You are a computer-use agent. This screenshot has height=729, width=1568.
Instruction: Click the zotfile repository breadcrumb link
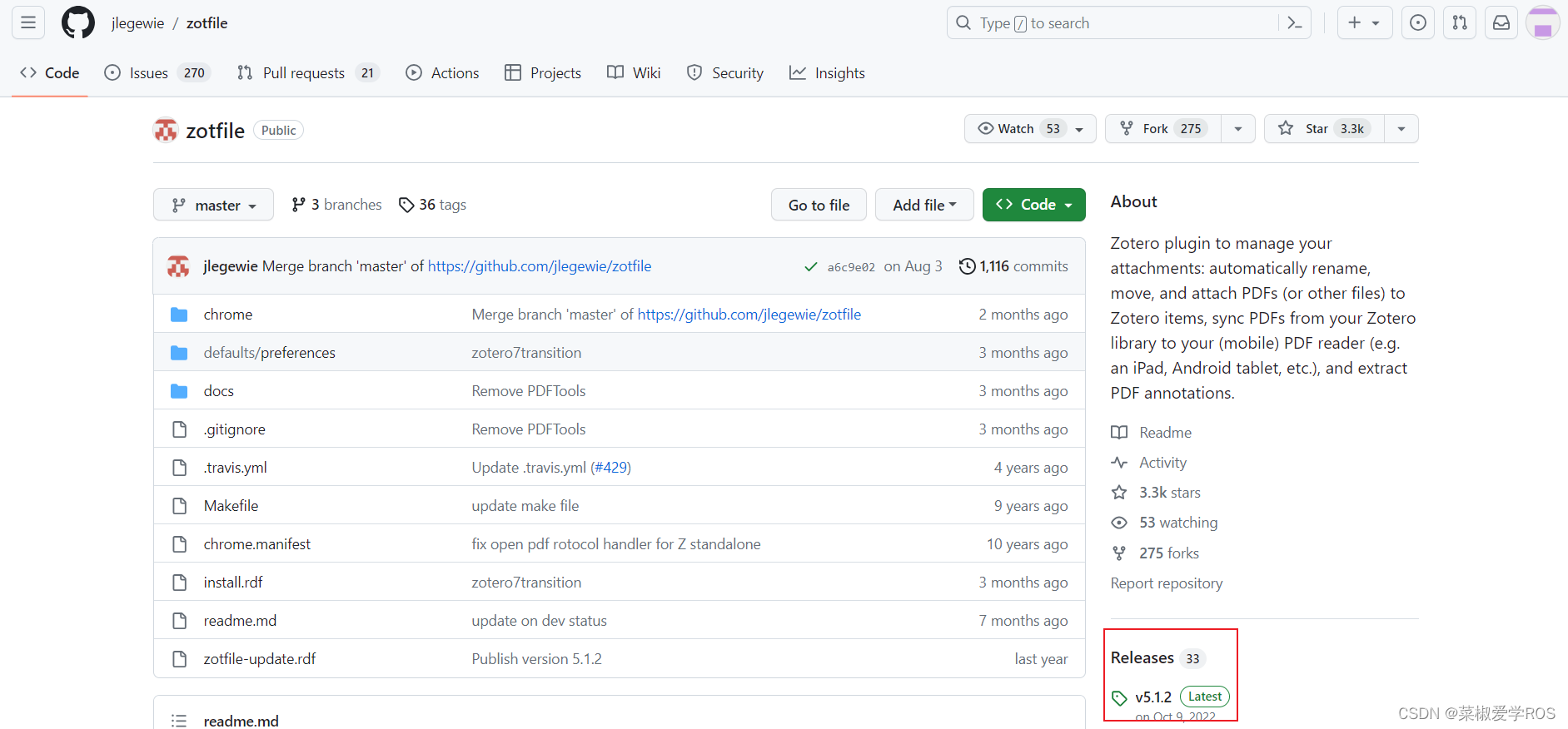(207, 23)
